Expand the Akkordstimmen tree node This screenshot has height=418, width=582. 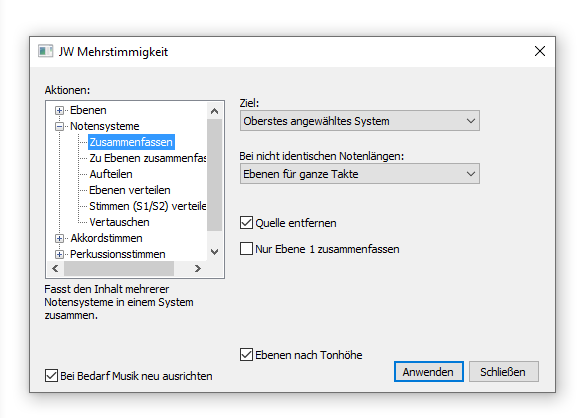[x=59, y=238]
